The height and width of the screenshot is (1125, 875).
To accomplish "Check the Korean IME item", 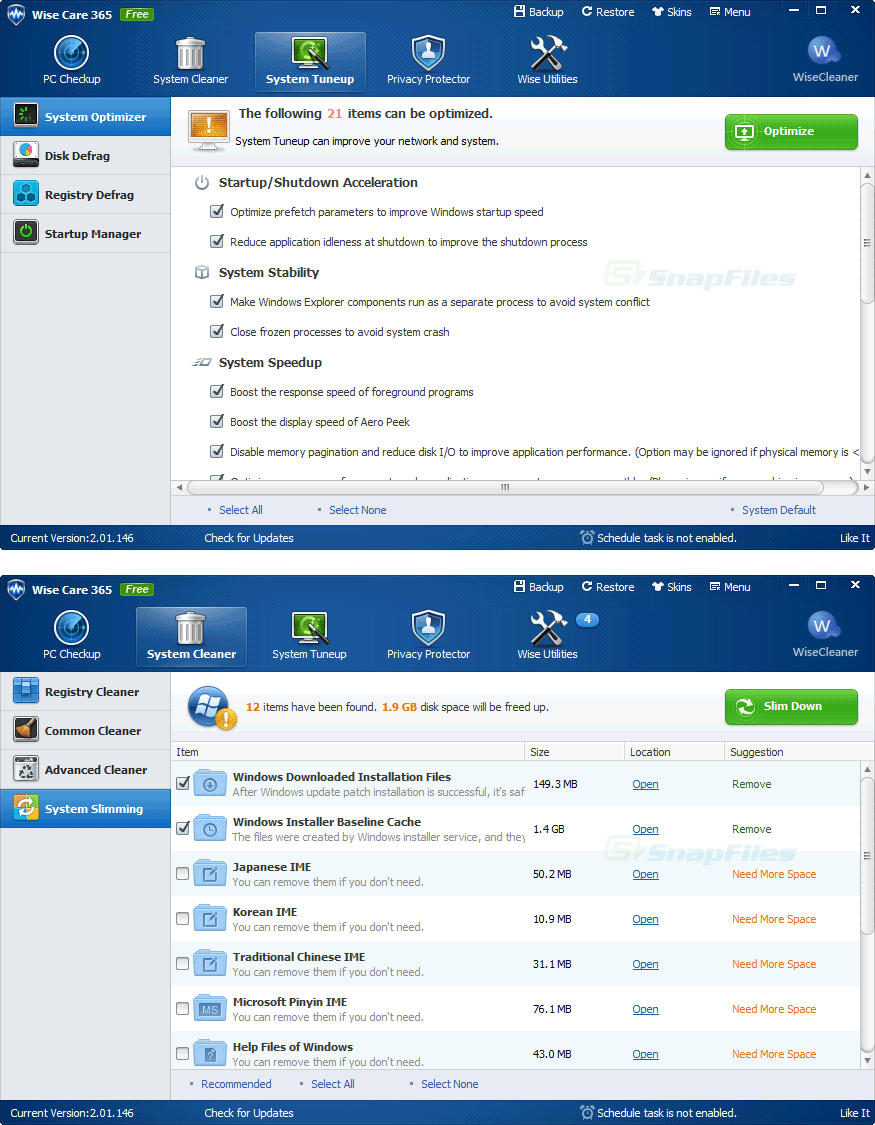I will 183,918.
